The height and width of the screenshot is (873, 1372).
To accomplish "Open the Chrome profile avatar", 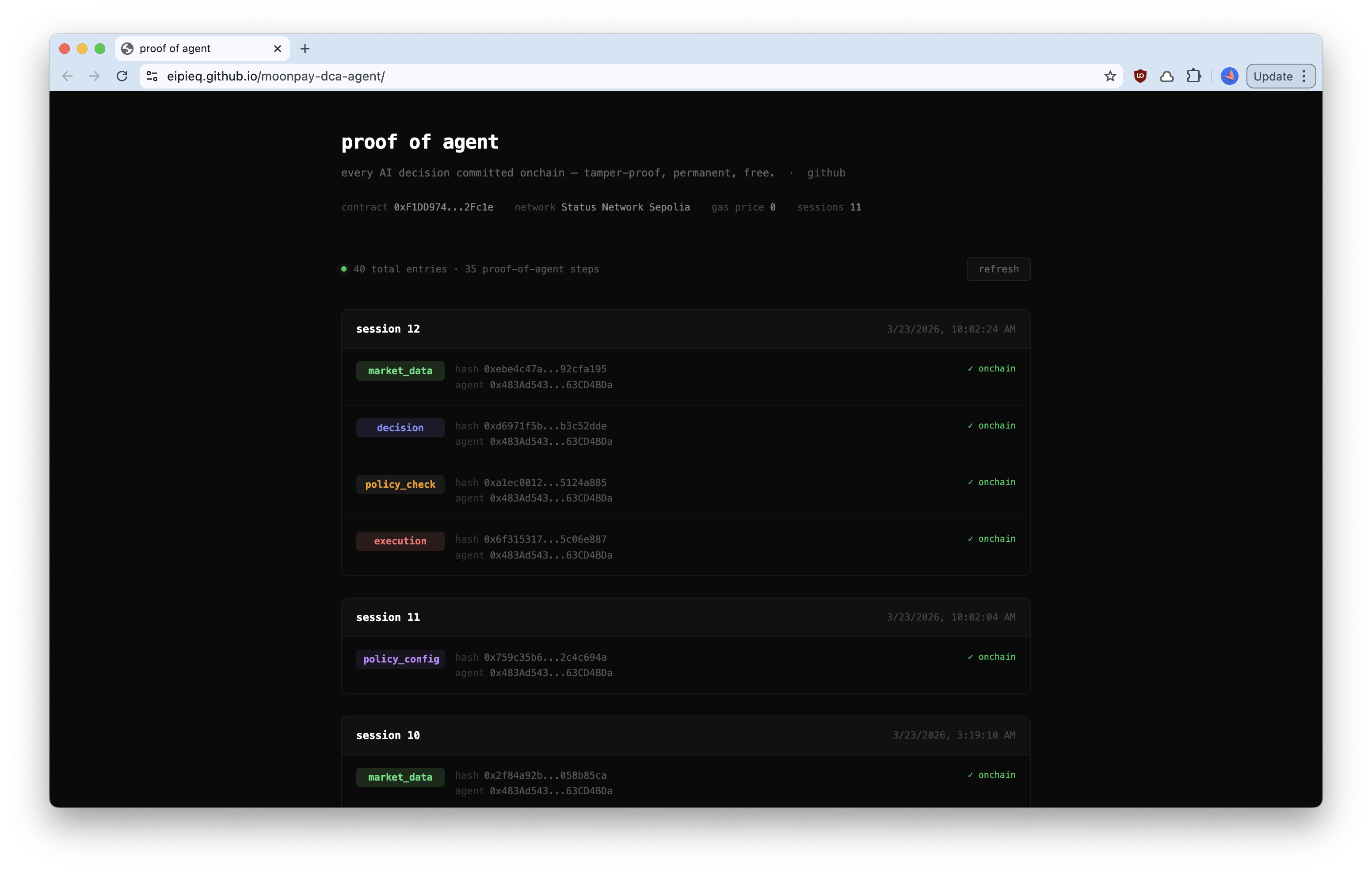I will tap(1230, 77).
